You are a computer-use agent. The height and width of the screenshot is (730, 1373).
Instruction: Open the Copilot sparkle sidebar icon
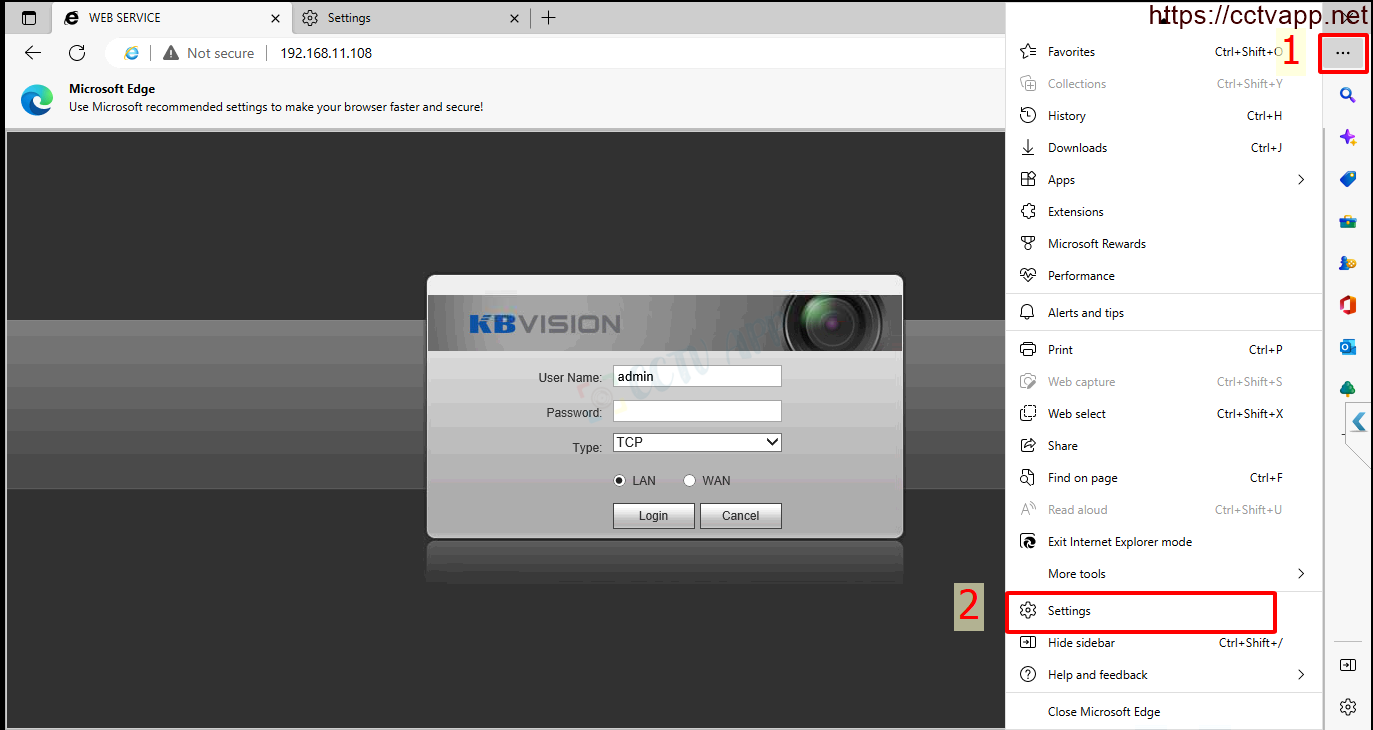click(x=1347, y=137)
